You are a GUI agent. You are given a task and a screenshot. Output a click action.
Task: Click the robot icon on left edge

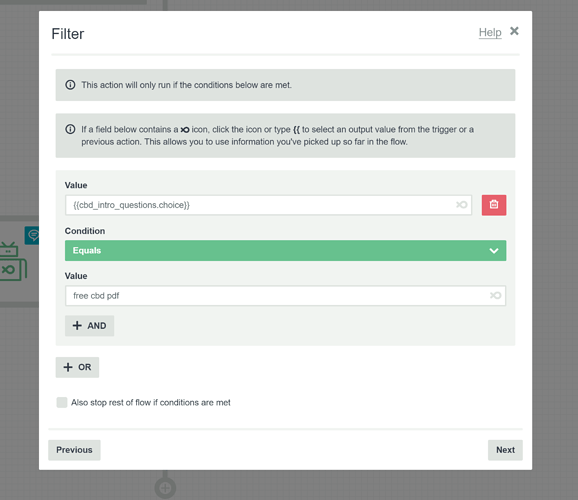click(x=9, y=250)
